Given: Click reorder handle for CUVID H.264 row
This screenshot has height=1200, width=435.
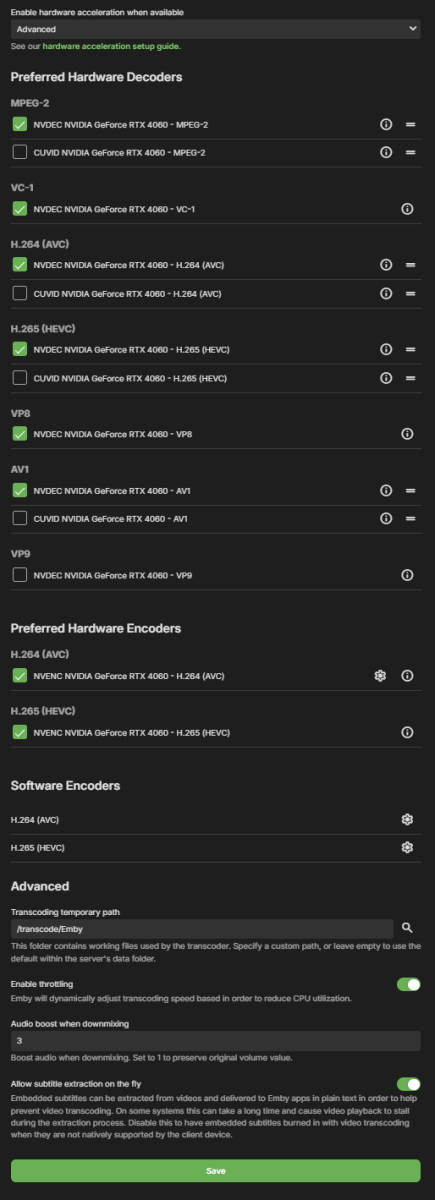Looking at the screenshot, I should pyautogui.click(x=410, y=293).
